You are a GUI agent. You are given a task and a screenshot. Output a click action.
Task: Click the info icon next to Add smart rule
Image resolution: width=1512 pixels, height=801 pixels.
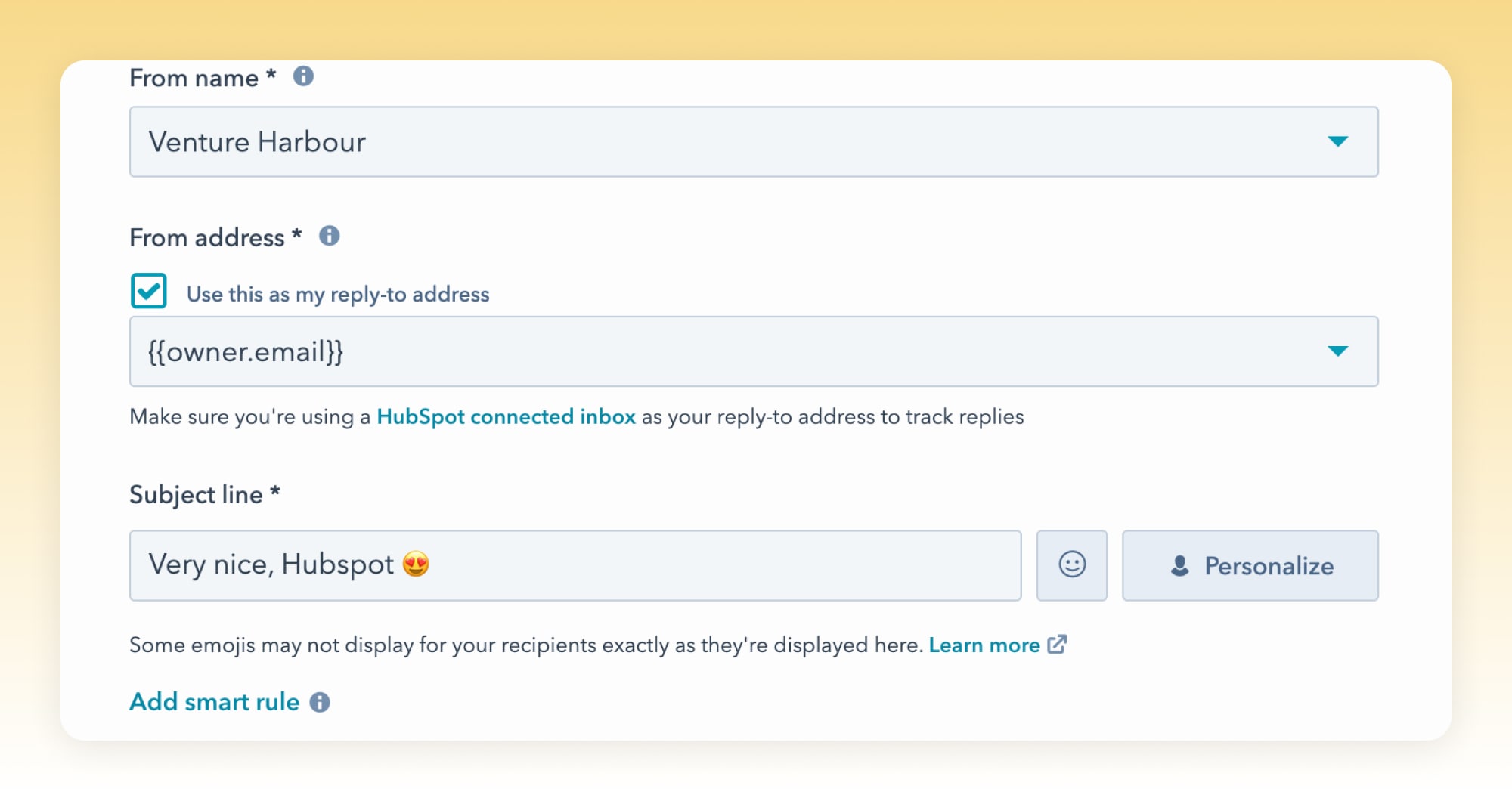pyautogui.click(x=320, y=702)
